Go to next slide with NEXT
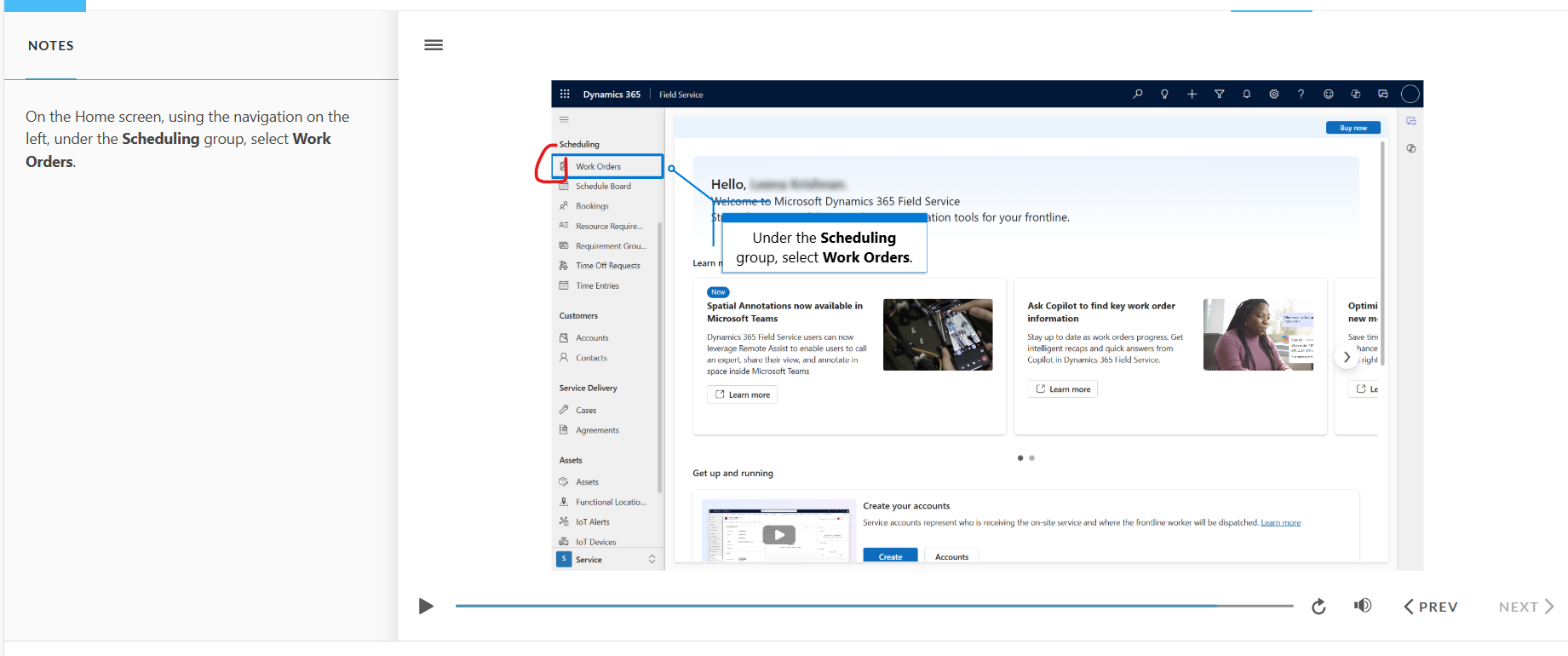1568x656 pixels. click(1526, 607)
